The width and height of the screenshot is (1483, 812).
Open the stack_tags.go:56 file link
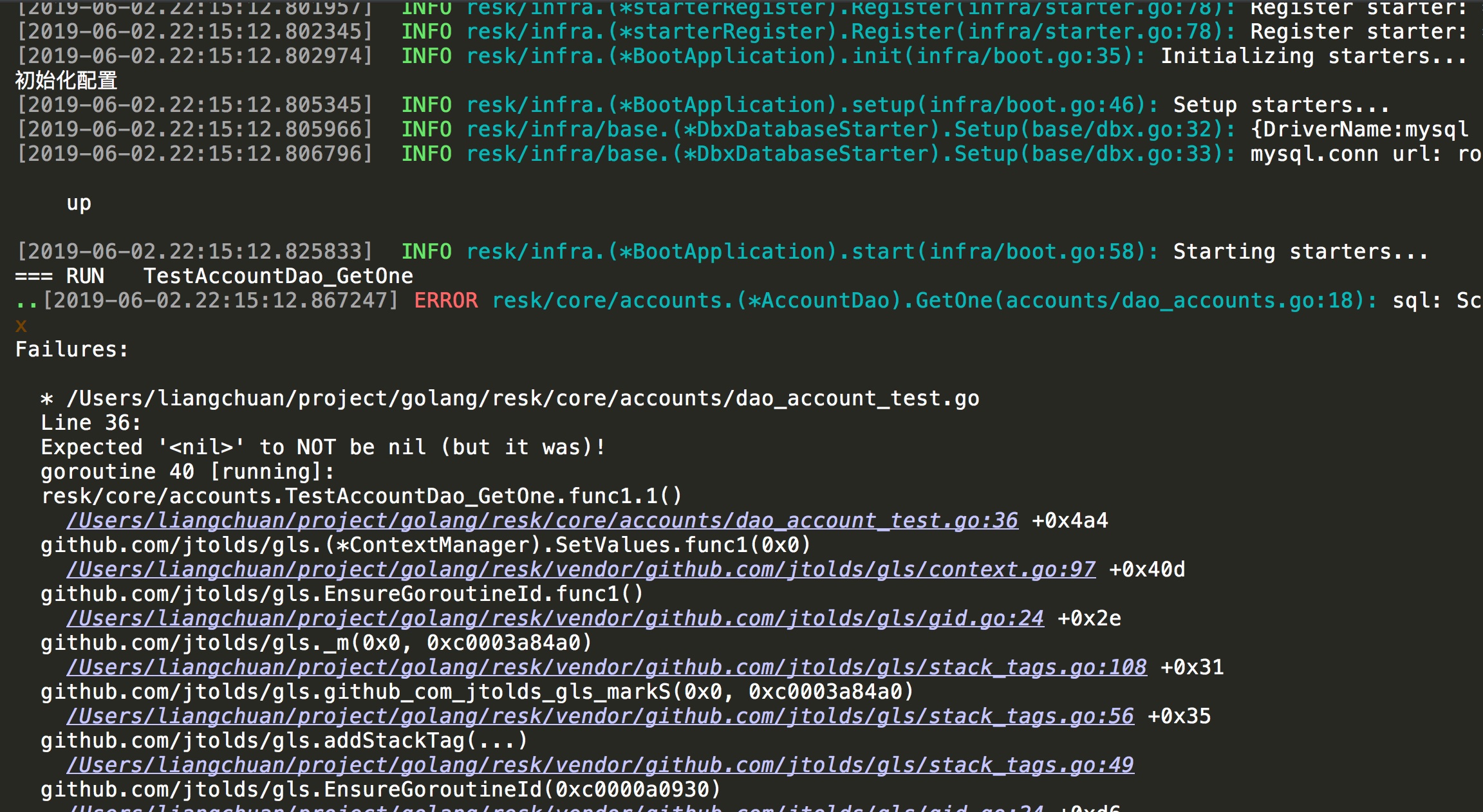(600, 715)
